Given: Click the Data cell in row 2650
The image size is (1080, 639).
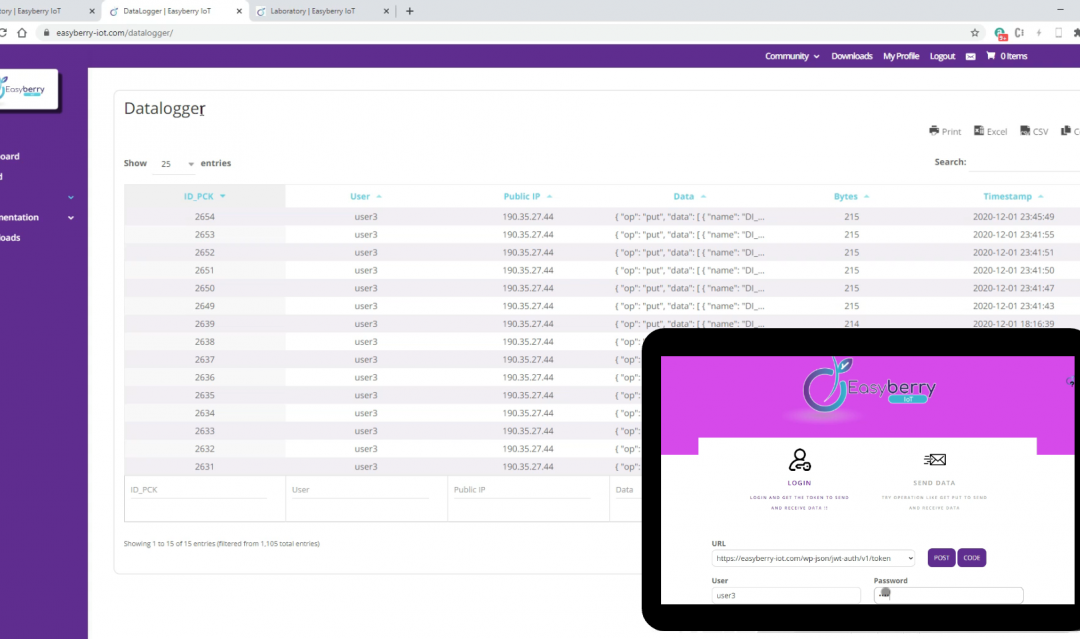Looking at the screenshot, I should click(689, 288).
